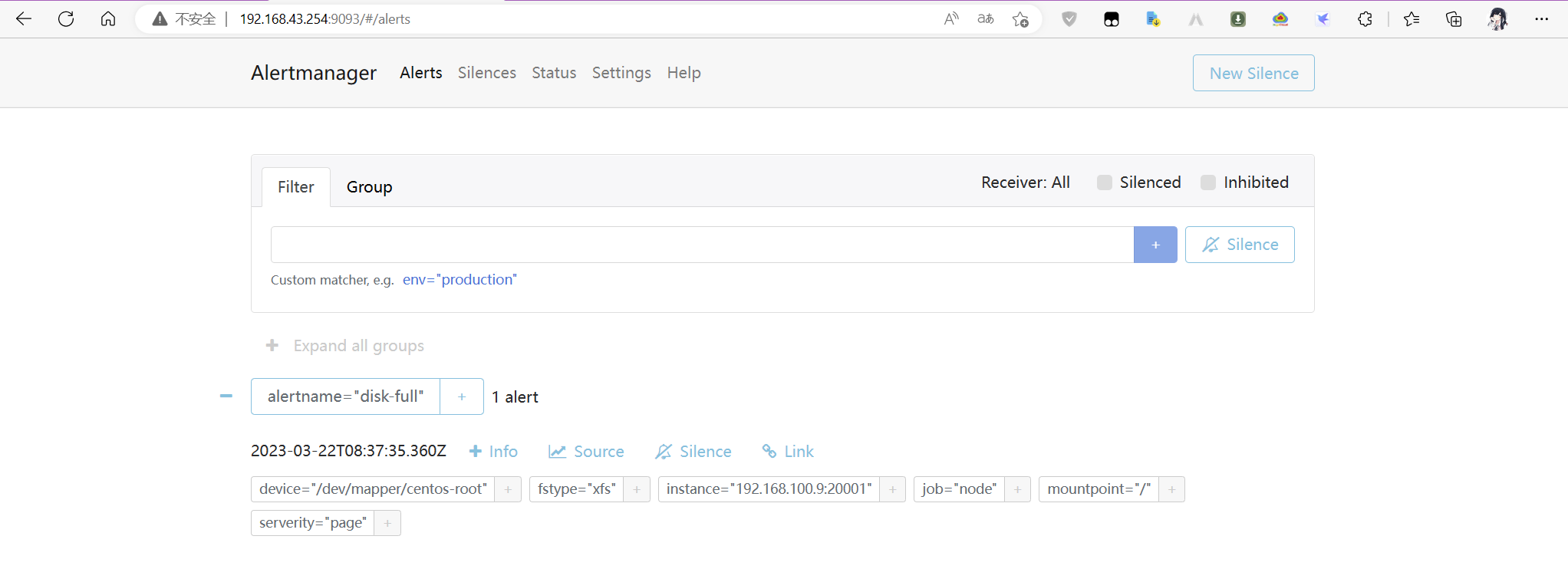Image resolution: width=1568 pixels, height=569 pixels.
Task: Click the job="node" label
Action: 959,489
